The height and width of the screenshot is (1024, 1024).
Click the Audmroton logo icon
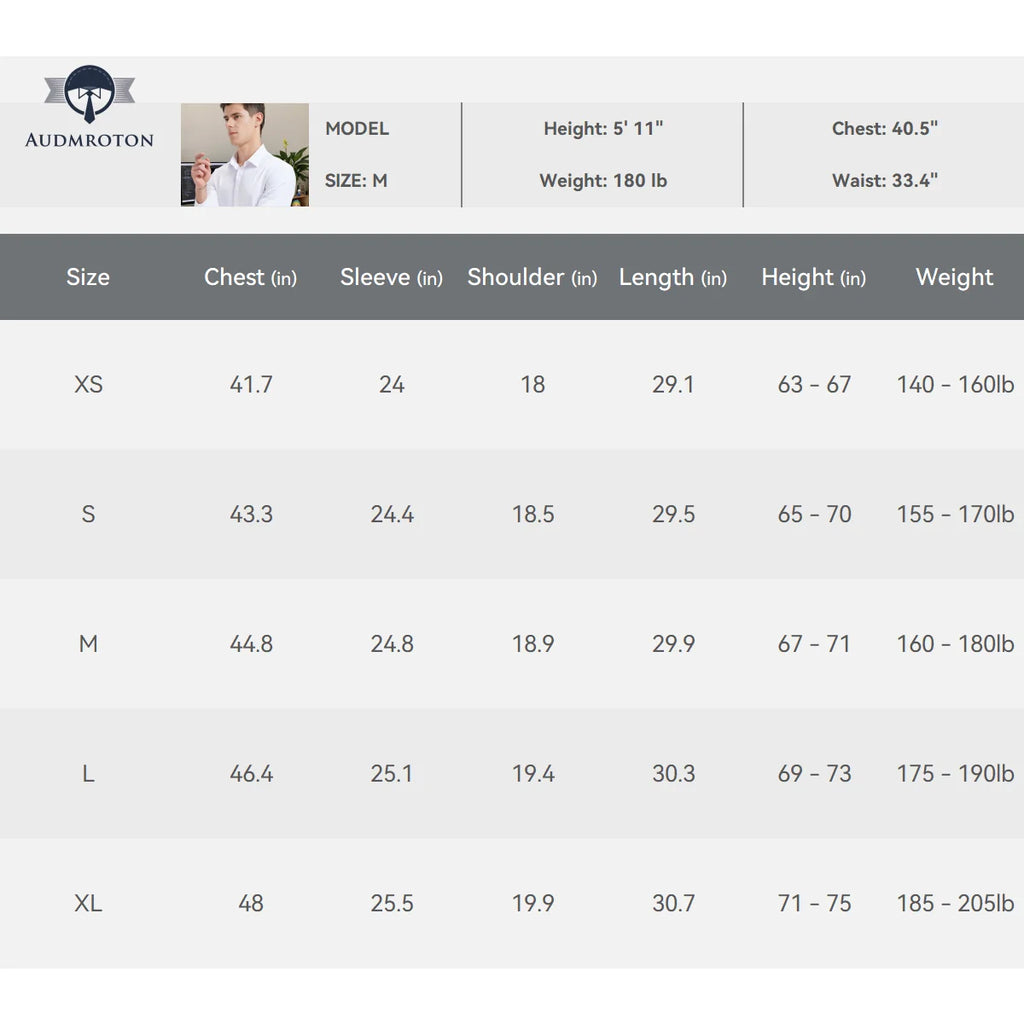[x=89, y=94]
